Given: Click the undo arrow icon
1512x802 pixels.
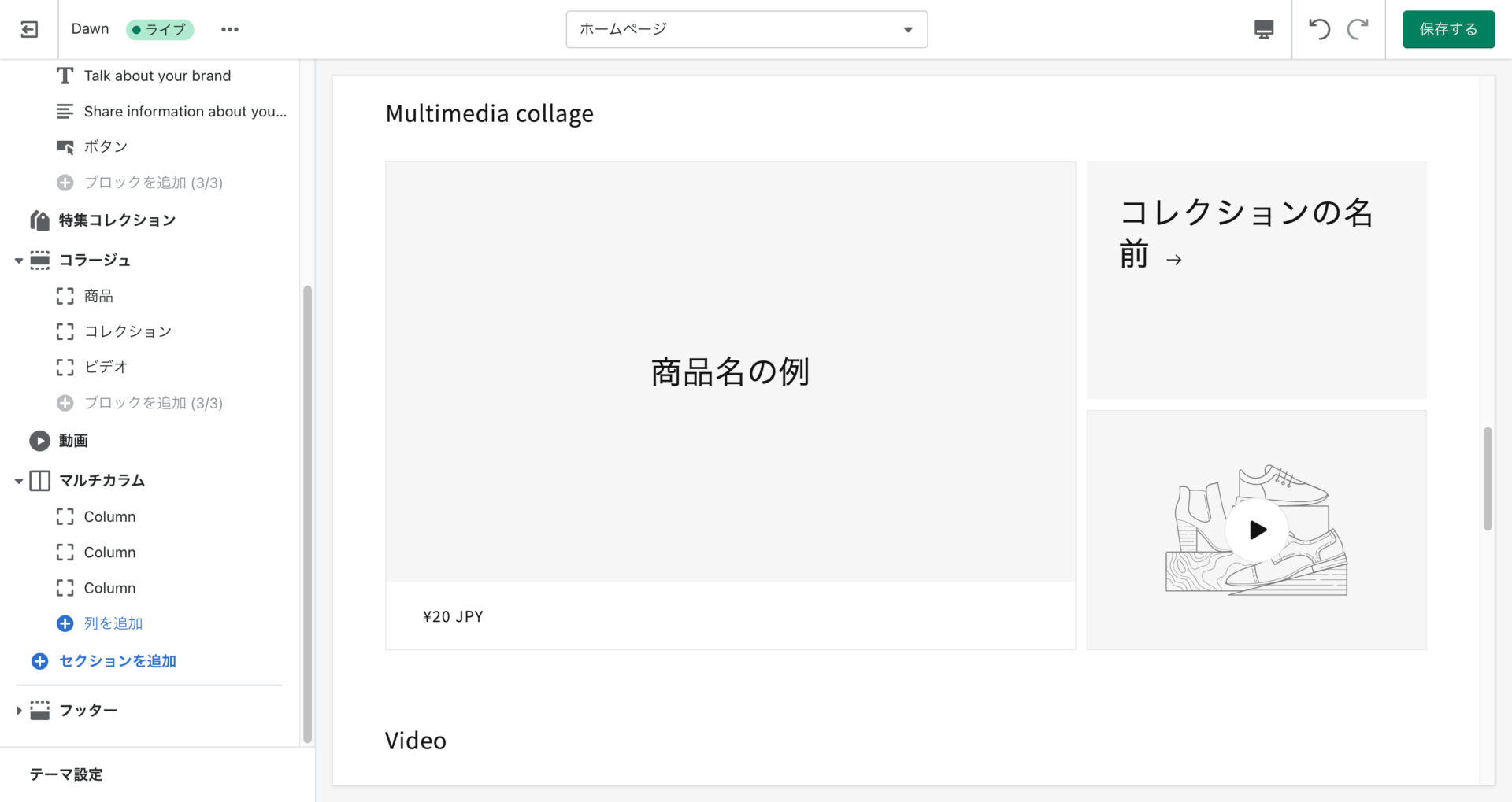Looking at the screenshot, I should (1319, 30).
